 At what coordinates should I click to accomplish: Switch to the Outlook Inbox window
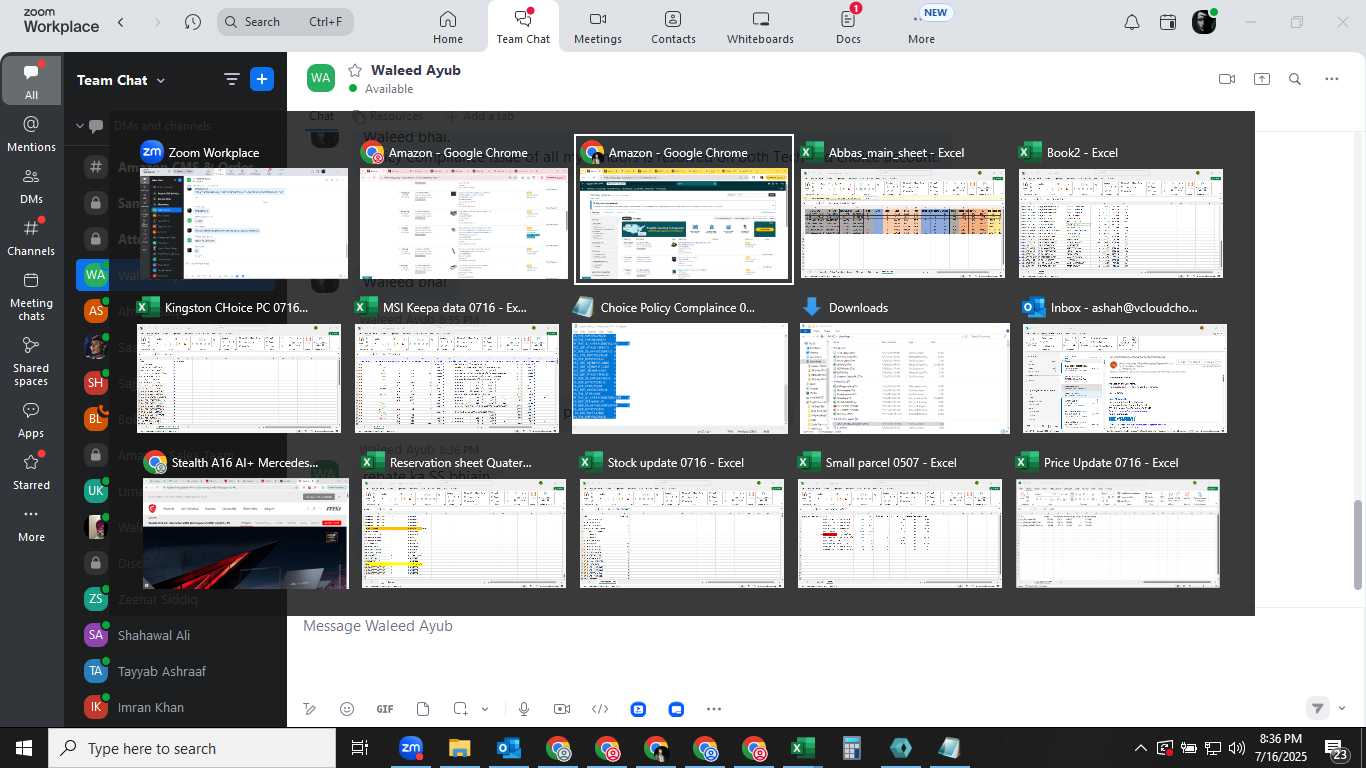[1124, 365]
